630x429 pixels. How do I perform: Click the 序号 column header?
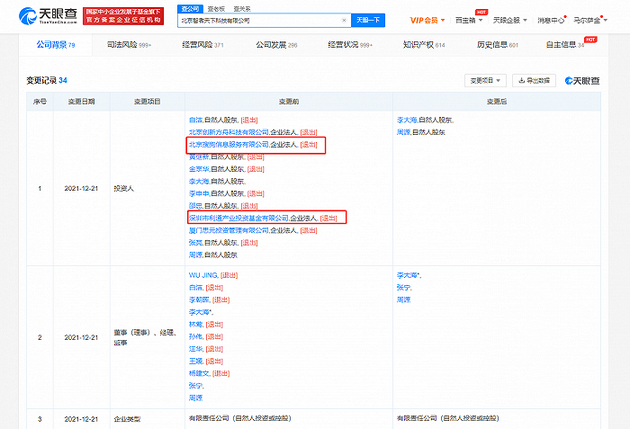(x=40, y=101)
